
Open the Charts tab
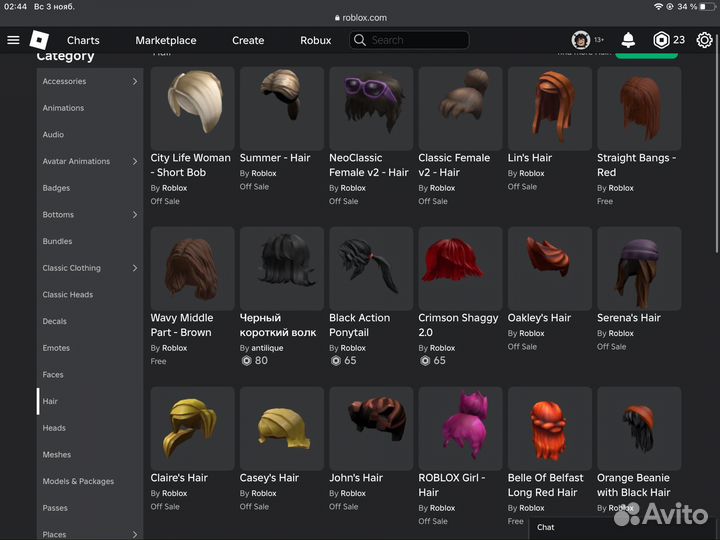(x=83, y=40)
